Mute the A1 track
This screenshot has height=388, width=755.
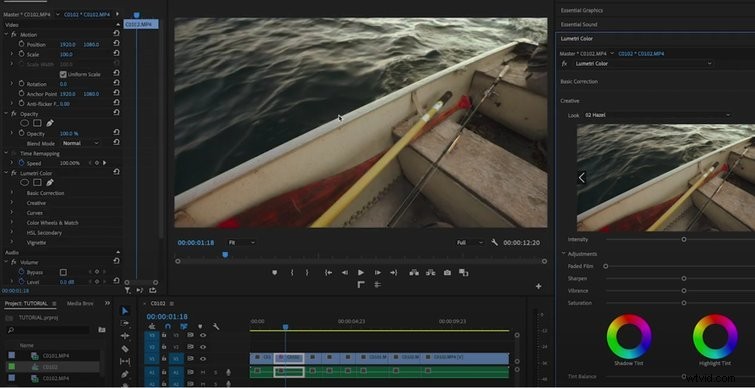pyautogui.click(x=203, y=372)
